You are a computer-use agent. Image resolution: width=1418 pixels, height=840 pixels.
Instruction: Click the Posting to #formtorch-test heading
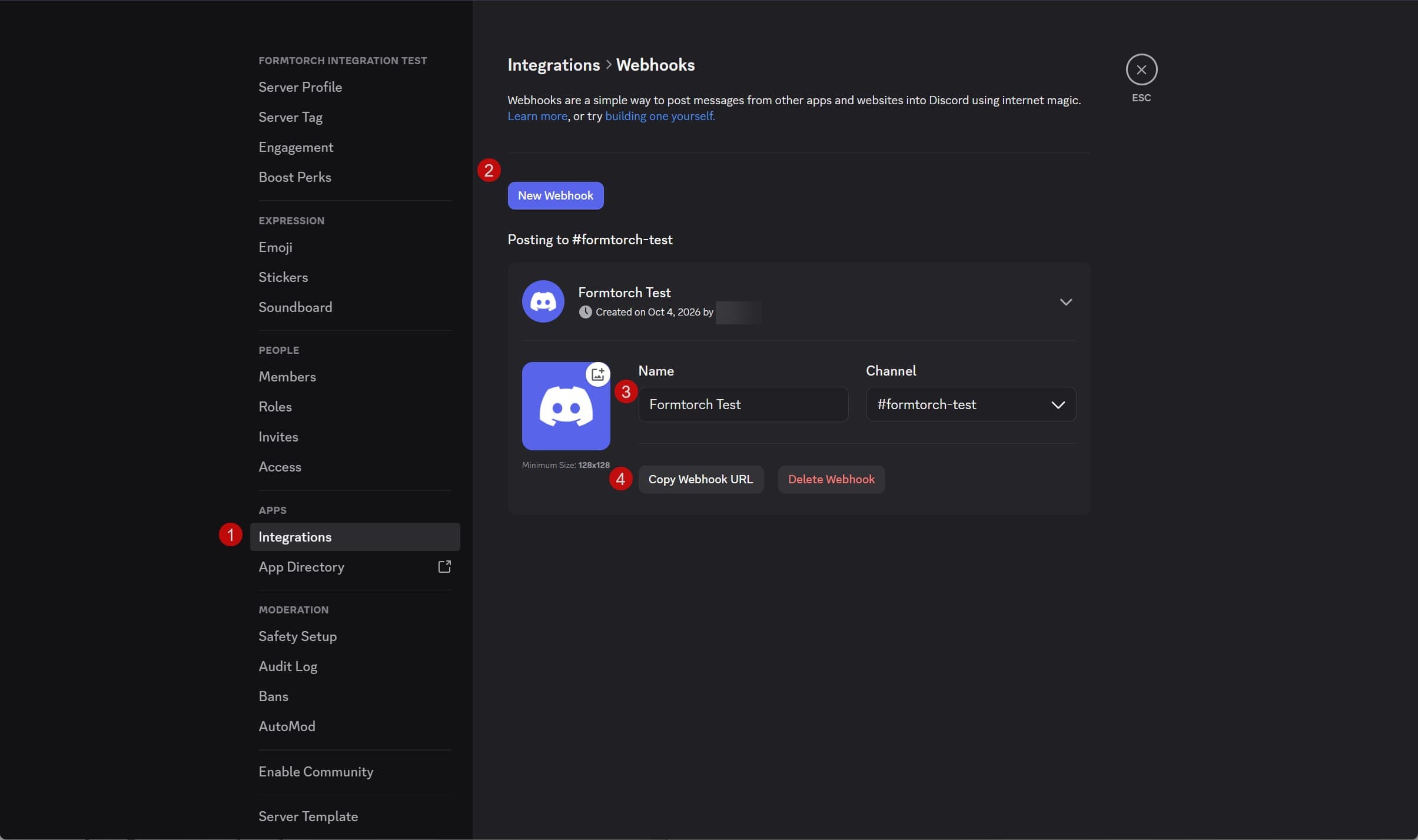[x=590, y=240]
